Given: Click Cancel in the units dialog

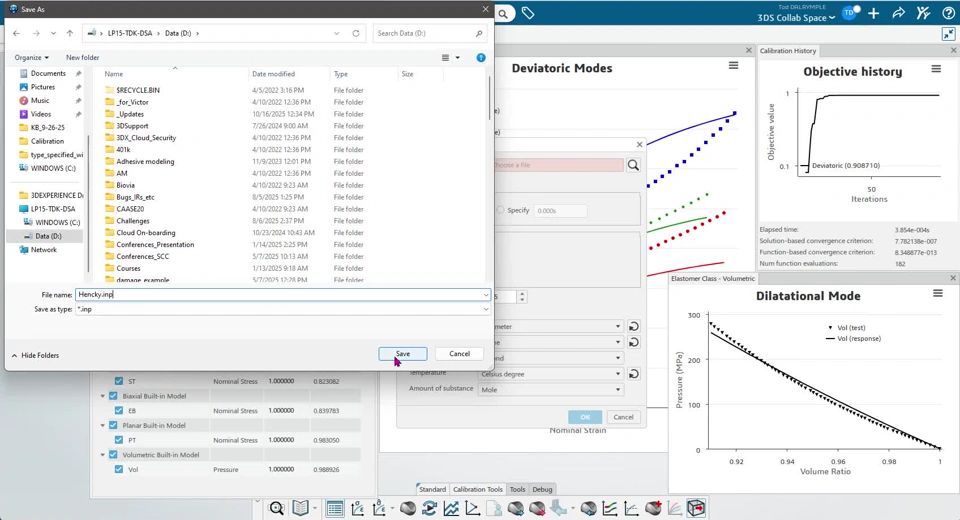Looking at the screenshot, I should click(x=623, y=417).
